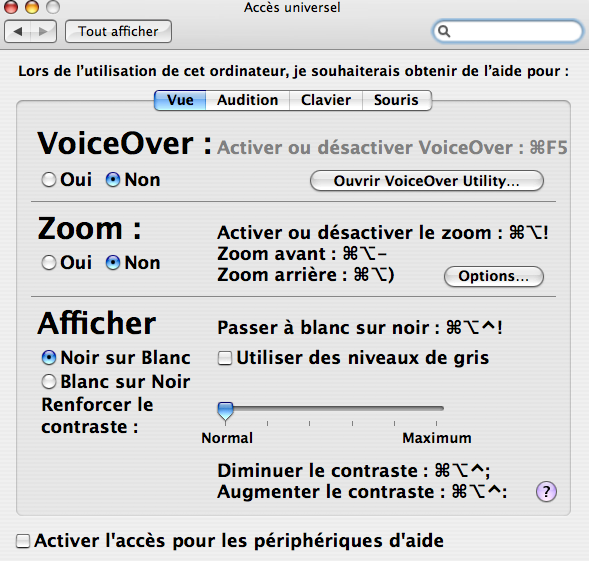589x561 pixels.
Task: Switch to the Audition tab
Action: click(x=248, y=100)
